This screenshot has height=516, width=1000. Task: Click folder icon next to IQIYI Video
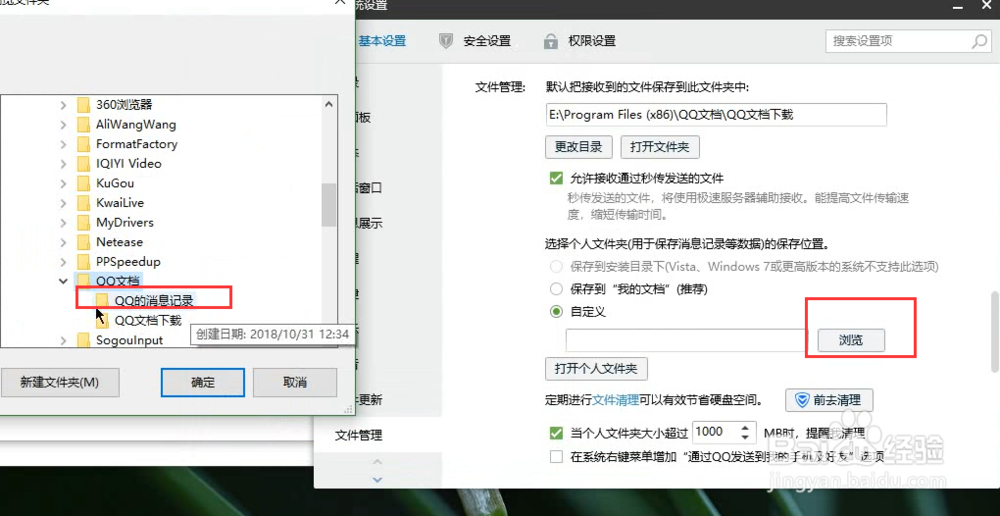point(83,164)
